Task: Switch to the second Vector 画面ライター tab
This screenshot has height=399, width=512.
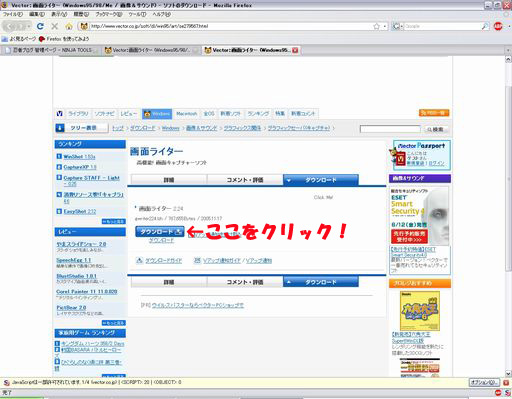Action: 151,50
